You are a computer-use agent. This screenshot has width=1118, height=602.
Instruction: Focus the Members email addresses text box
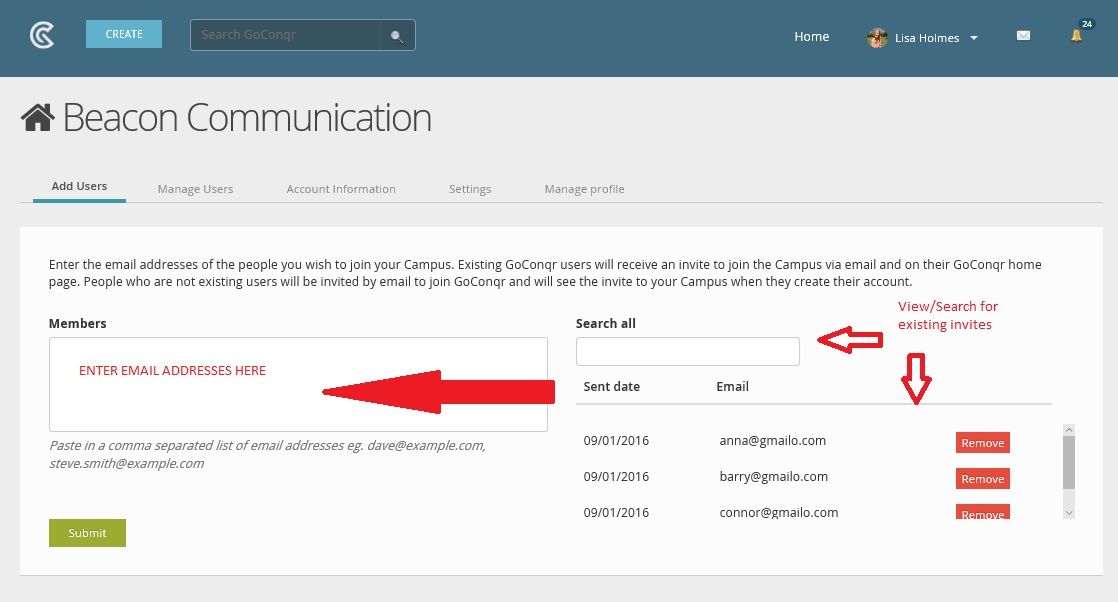(298, 384)
